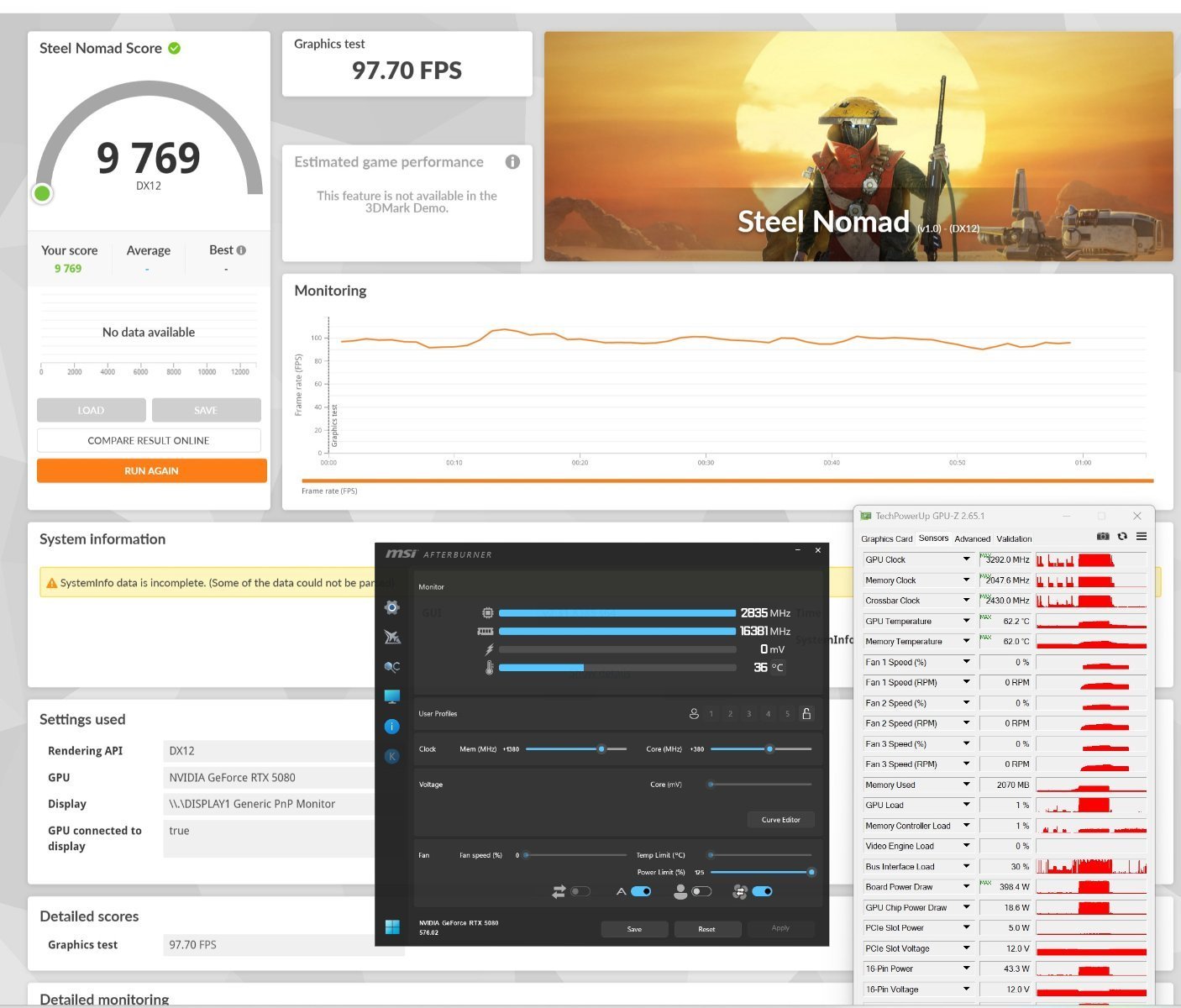Click Save in Afterburner
The width and height of the screenshot is (1181, 1008).
coord(634,929)
